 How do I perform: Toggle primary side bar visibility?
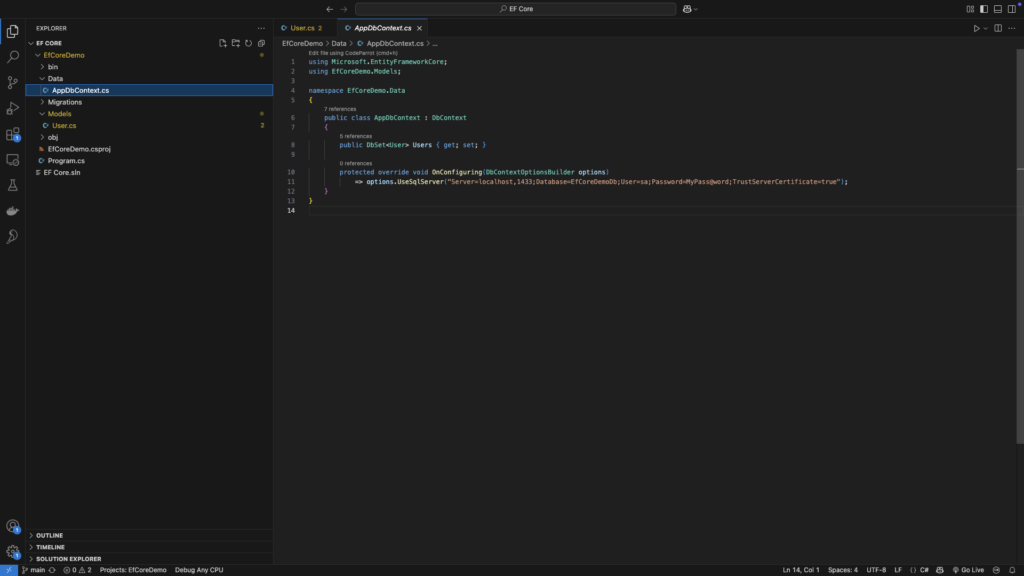tap(984, 9)
